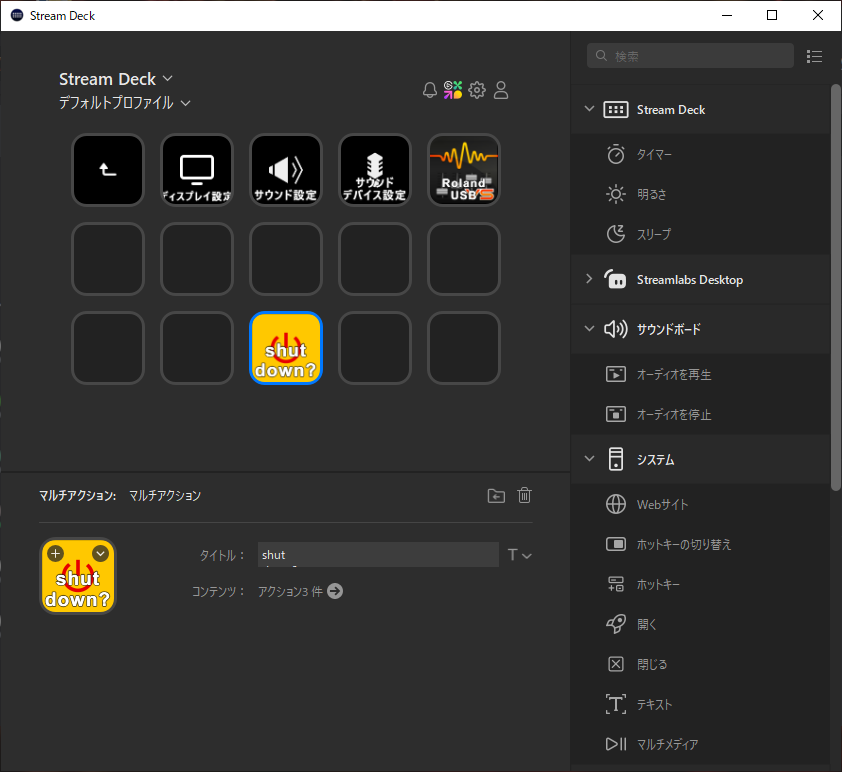Delete action with trash icon
The image size is (842, 772).
pos(524,495)
